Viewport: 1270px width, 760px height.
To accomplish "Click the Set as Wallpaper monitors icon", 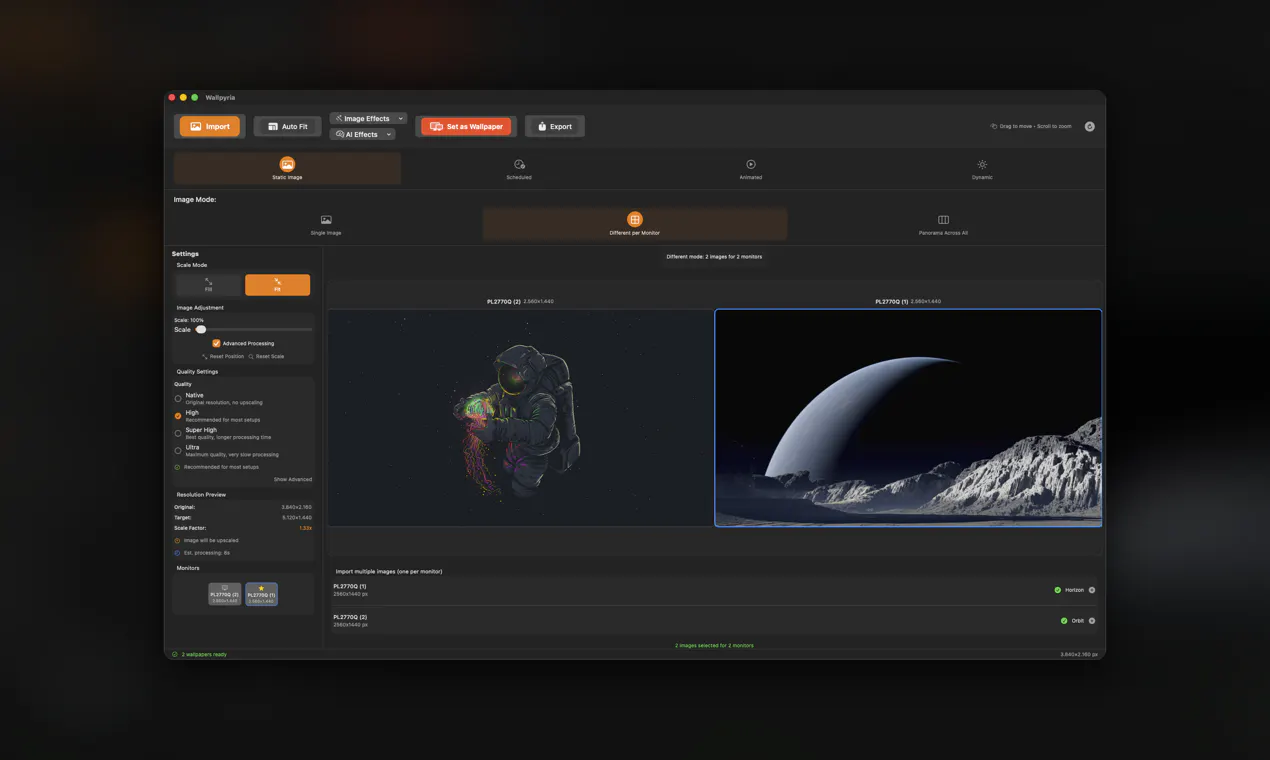I will click(x=436, y=126).
